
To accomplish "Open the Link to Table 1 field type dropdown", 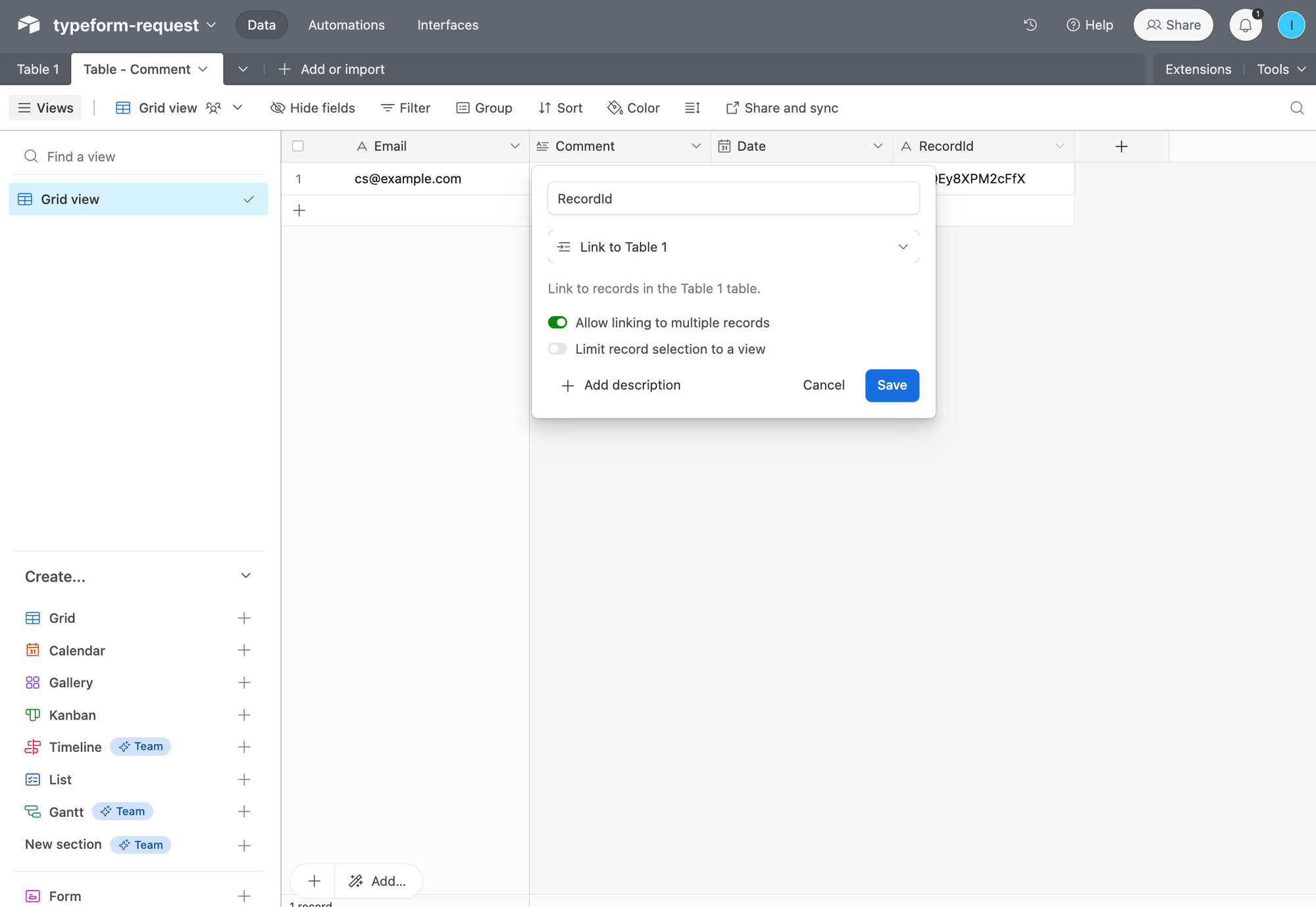I will click(x=733, y=247).
